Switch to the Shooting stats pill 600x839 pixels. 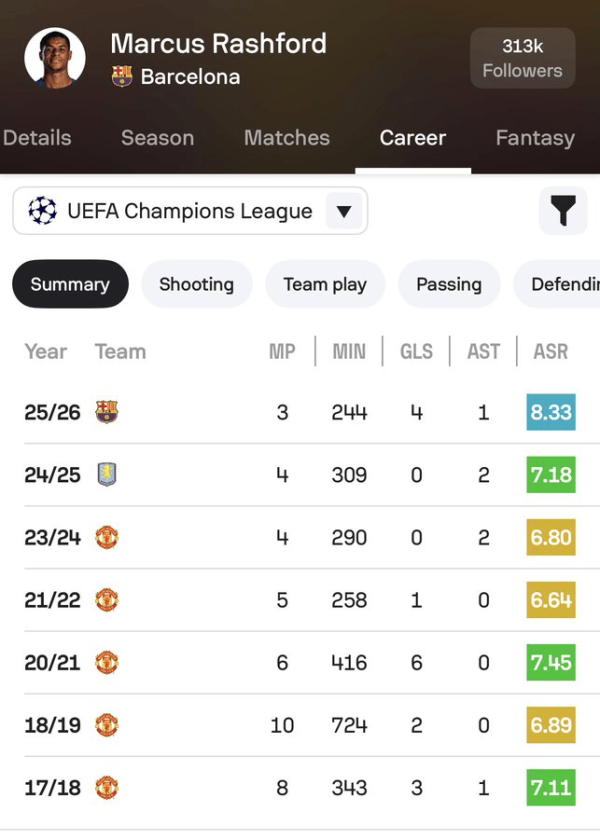coord(196,284)
